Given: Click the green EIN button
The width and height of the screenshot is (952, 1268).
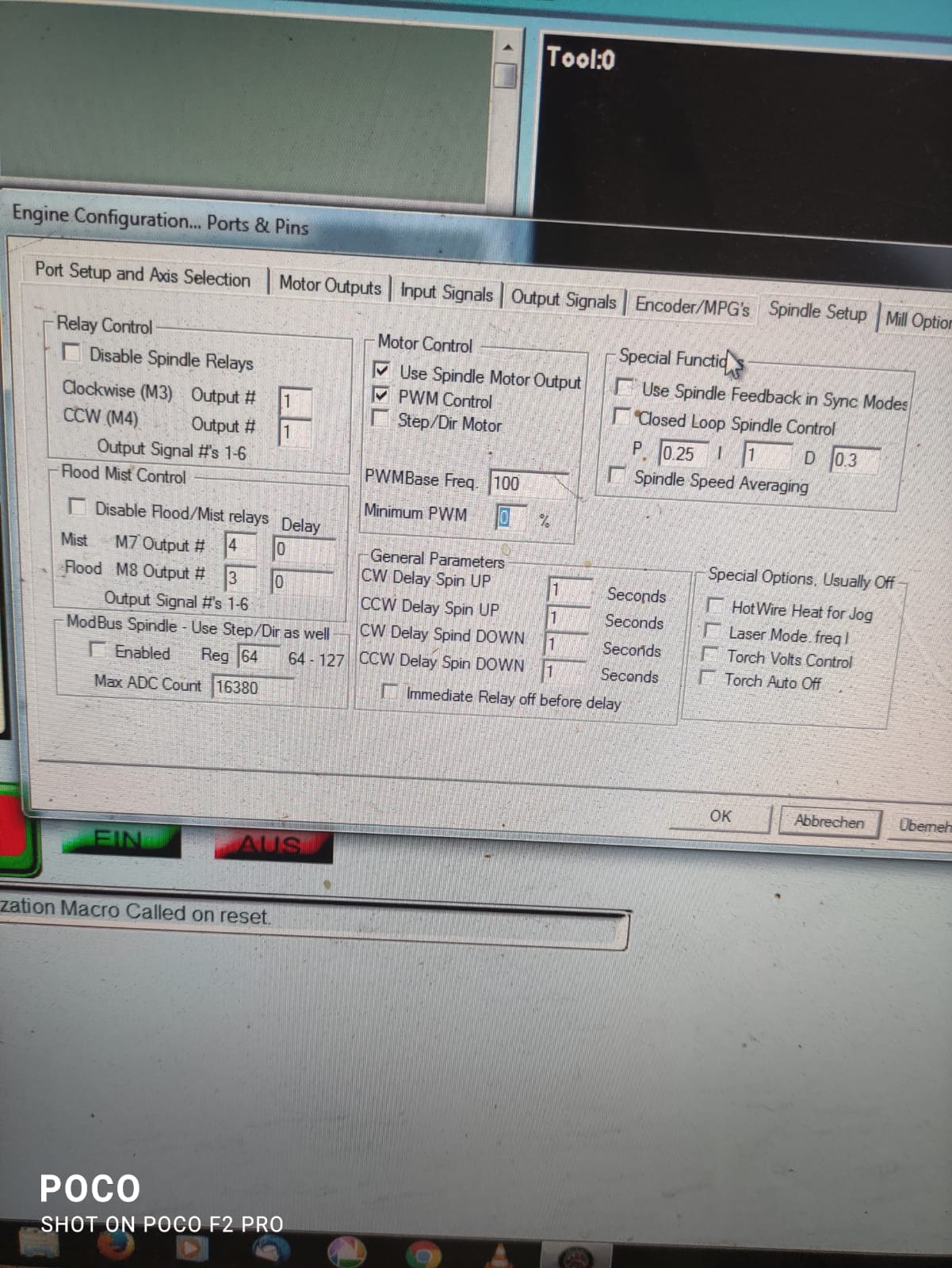Looking at the screenshot, I should click(121, 841).
